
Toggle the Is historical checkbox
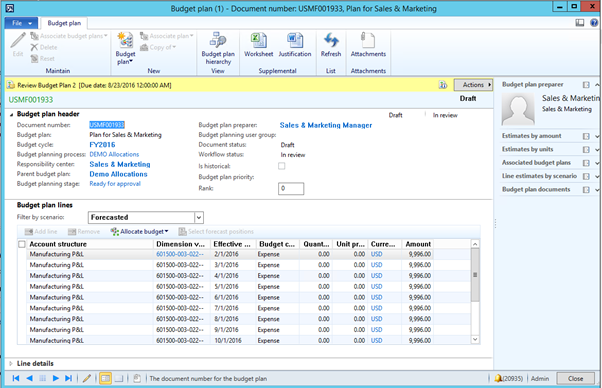281,166
